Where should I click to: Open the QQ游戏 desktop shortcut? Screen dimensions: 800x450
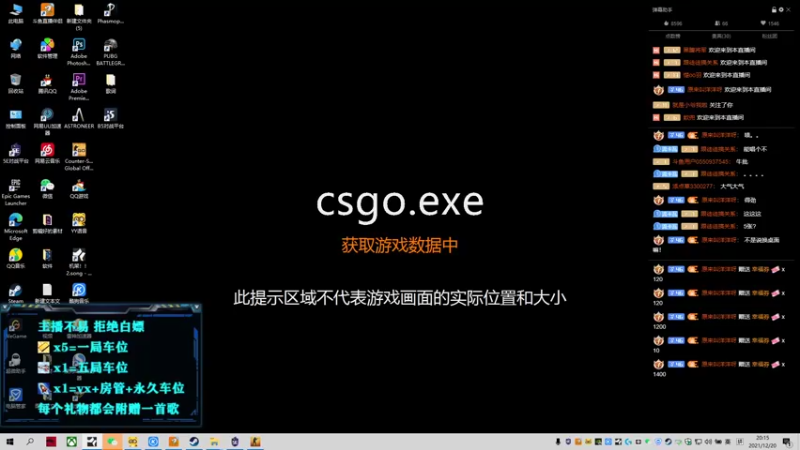coord(79,188)
